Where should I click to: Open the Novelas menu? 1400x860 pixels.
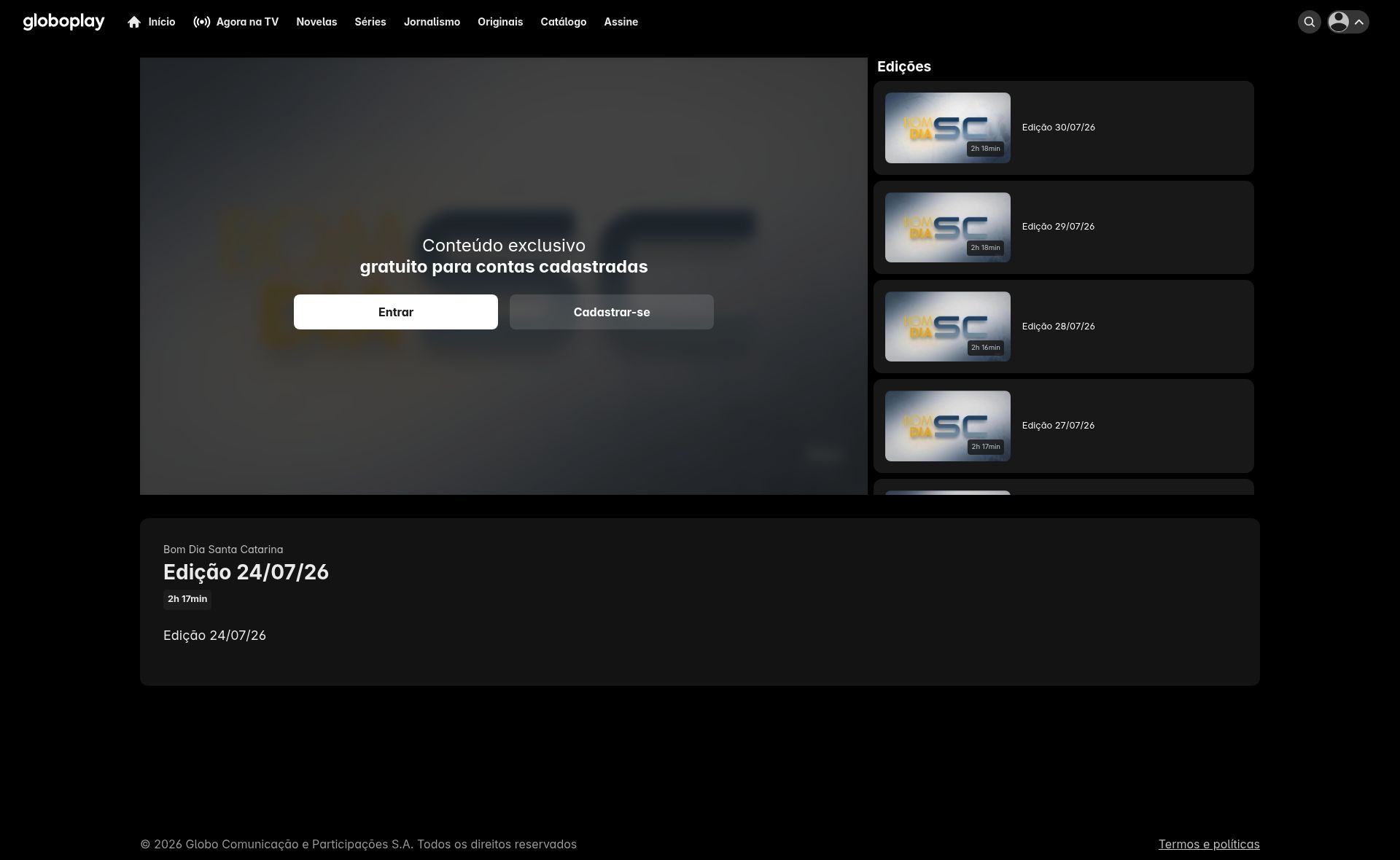click(316, 22)
